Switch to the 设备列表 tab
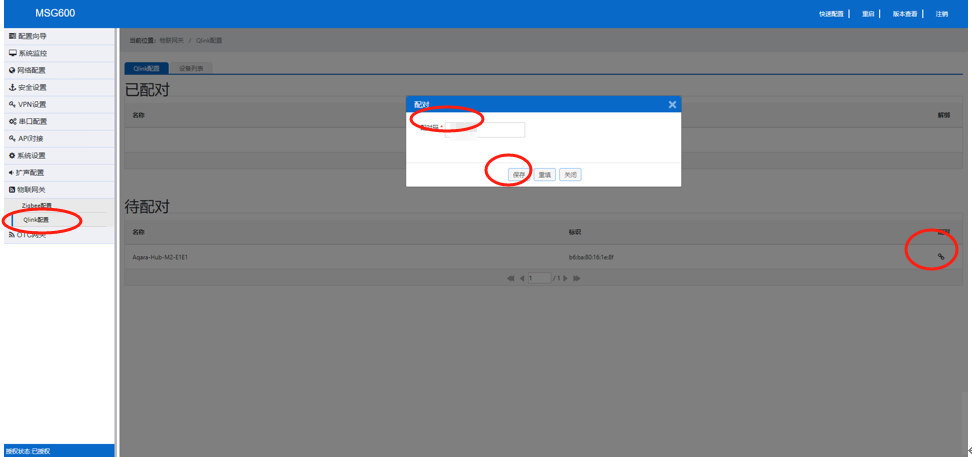This screenshot has width=972, height=457. 190,68
